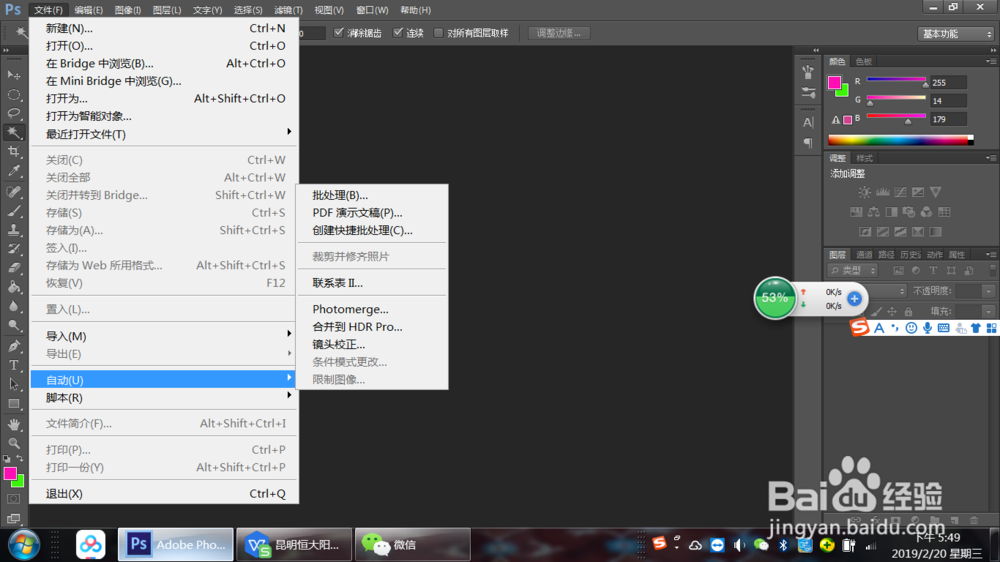Add a Brightness/Contrast adjustment
This screenshot has width=1000, height=562.
[864, 192]
